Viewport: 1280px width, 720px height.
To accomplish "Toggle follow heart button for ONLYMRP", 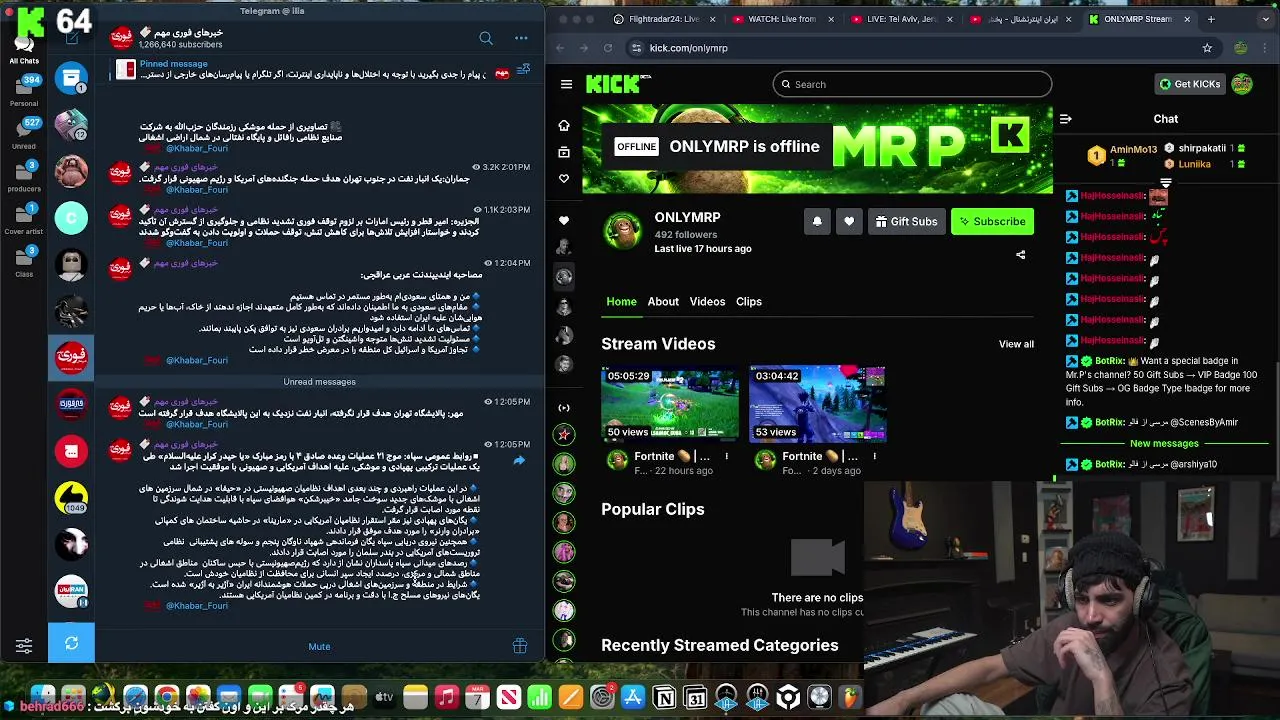I will click(849, 222).
